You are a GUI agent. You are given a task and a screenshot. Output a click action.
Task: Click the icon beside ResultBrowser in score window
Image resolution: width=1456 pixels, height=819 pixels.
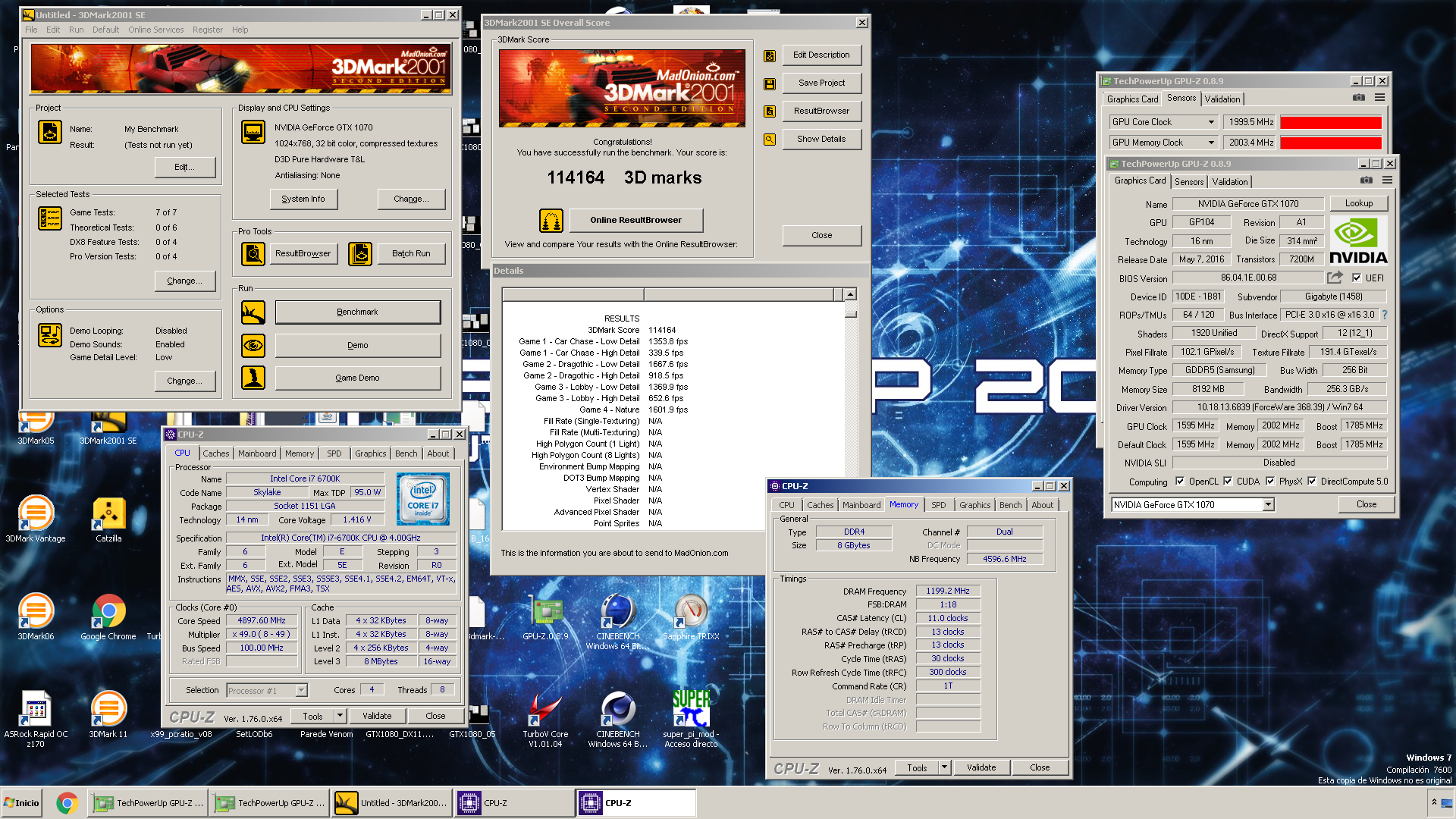coord(770,111)
